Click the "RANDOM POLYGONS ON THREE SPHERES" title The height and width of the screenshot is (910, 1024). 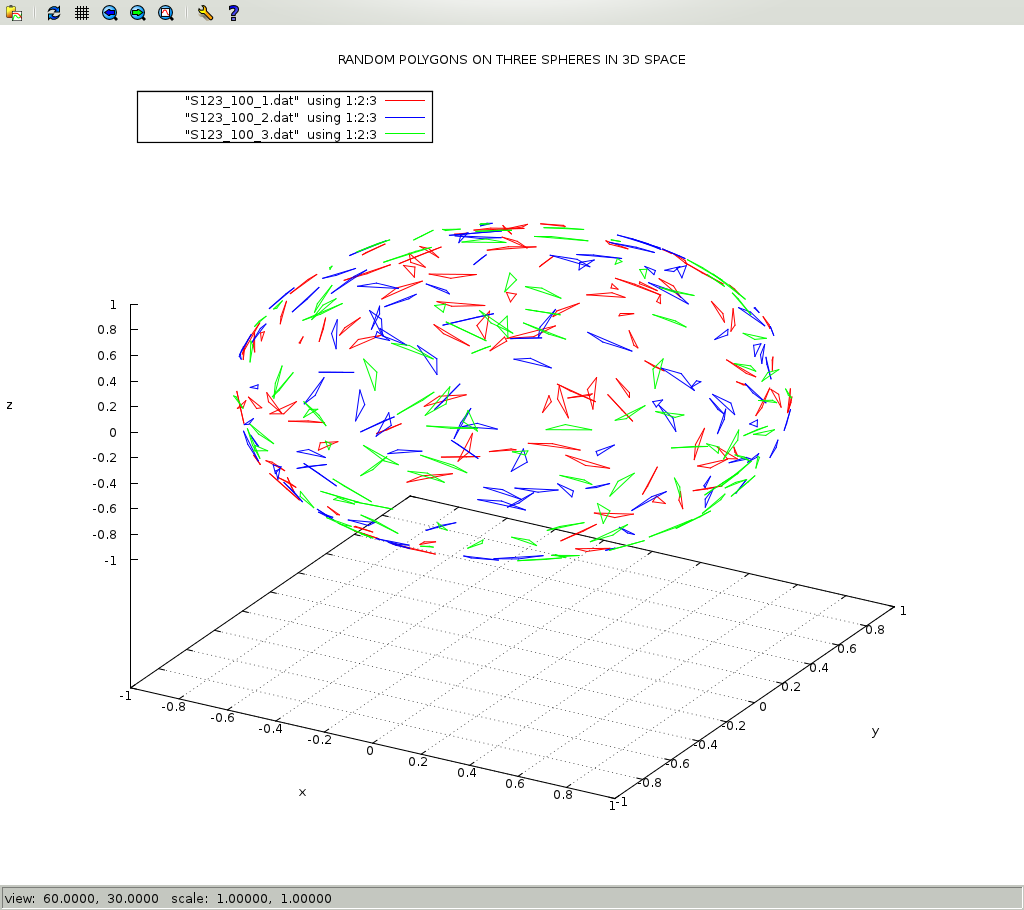click(x=511, y=60)
